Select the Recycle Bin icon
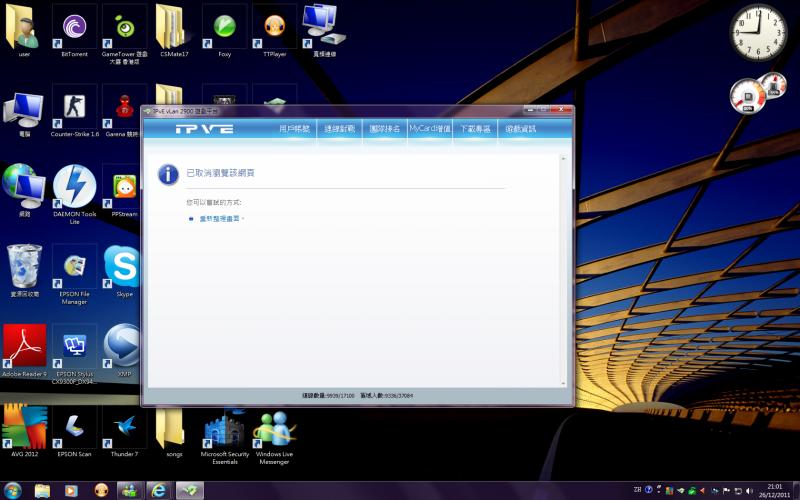This screenshot has width=800, height=500. coord(24,271)
